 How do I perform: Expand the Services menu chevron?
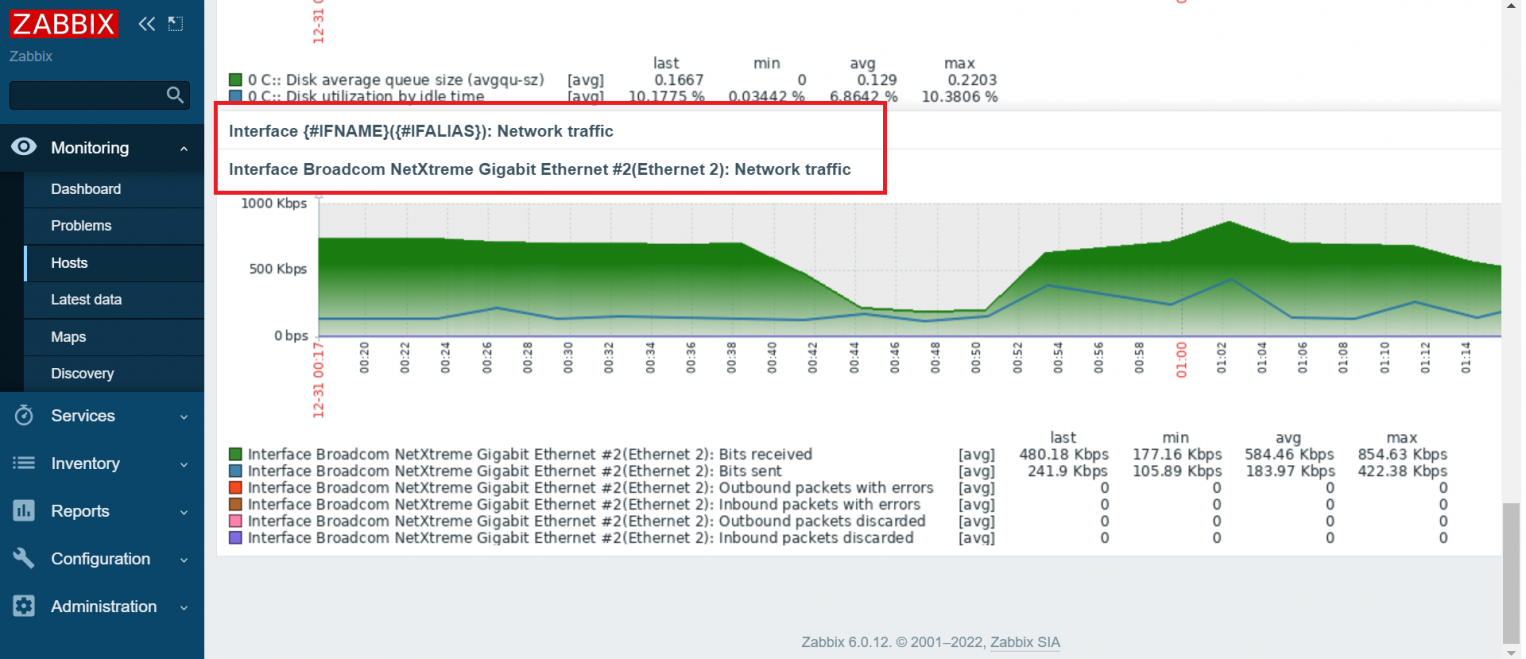pyautogui.click(x=184, y=416)
